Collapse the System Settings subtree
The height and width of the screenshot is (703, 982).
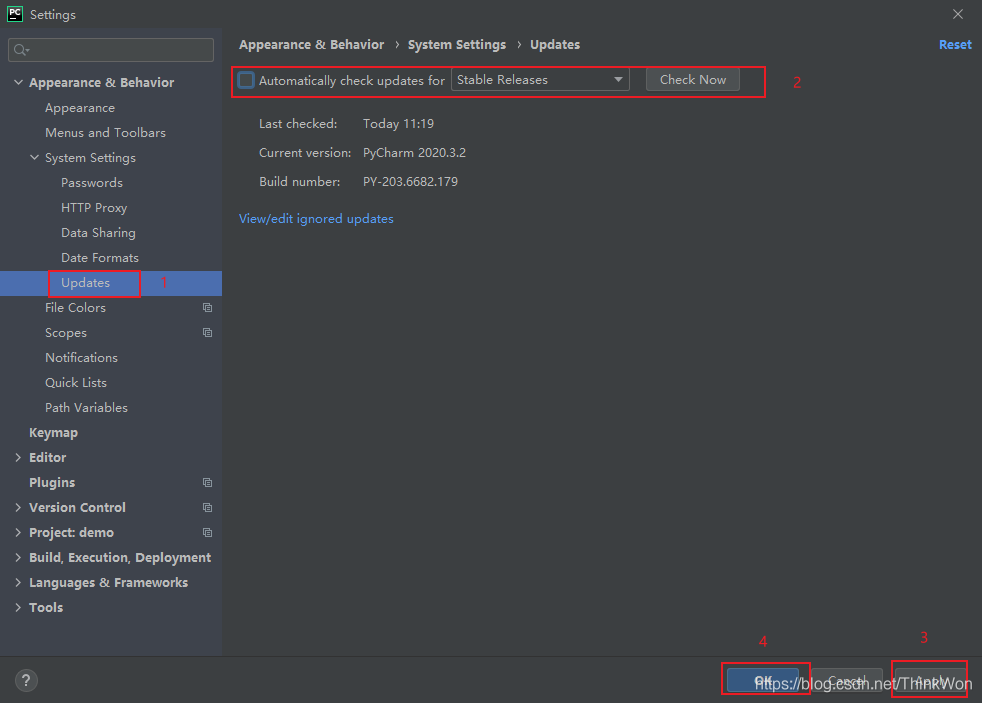(34, 157)
